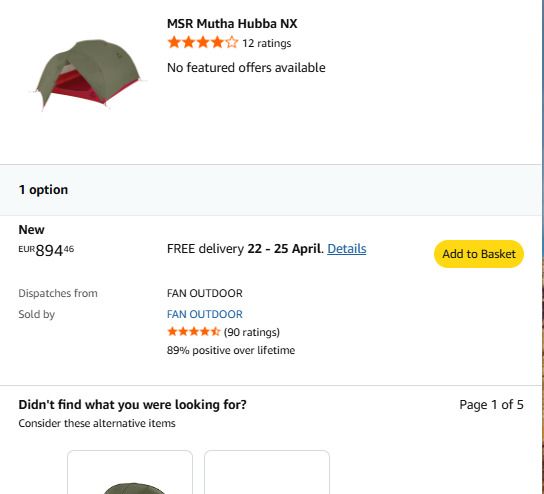
Task: Click the EUR 894.46 price
Action: coord(46,250)
